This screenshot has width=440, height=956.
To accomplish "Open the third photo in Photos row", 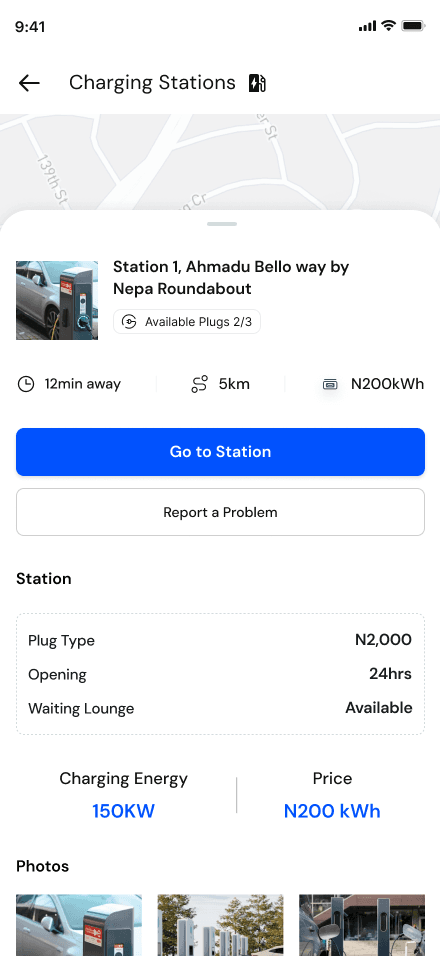I will [x=361, y=925].
